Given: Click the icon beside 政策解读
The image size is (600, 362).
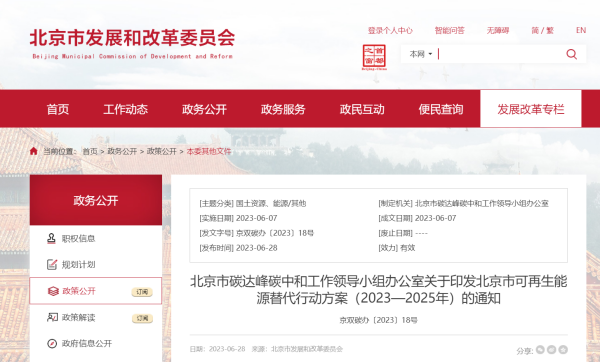Looking at the screenshot, I should pos(52,317).
